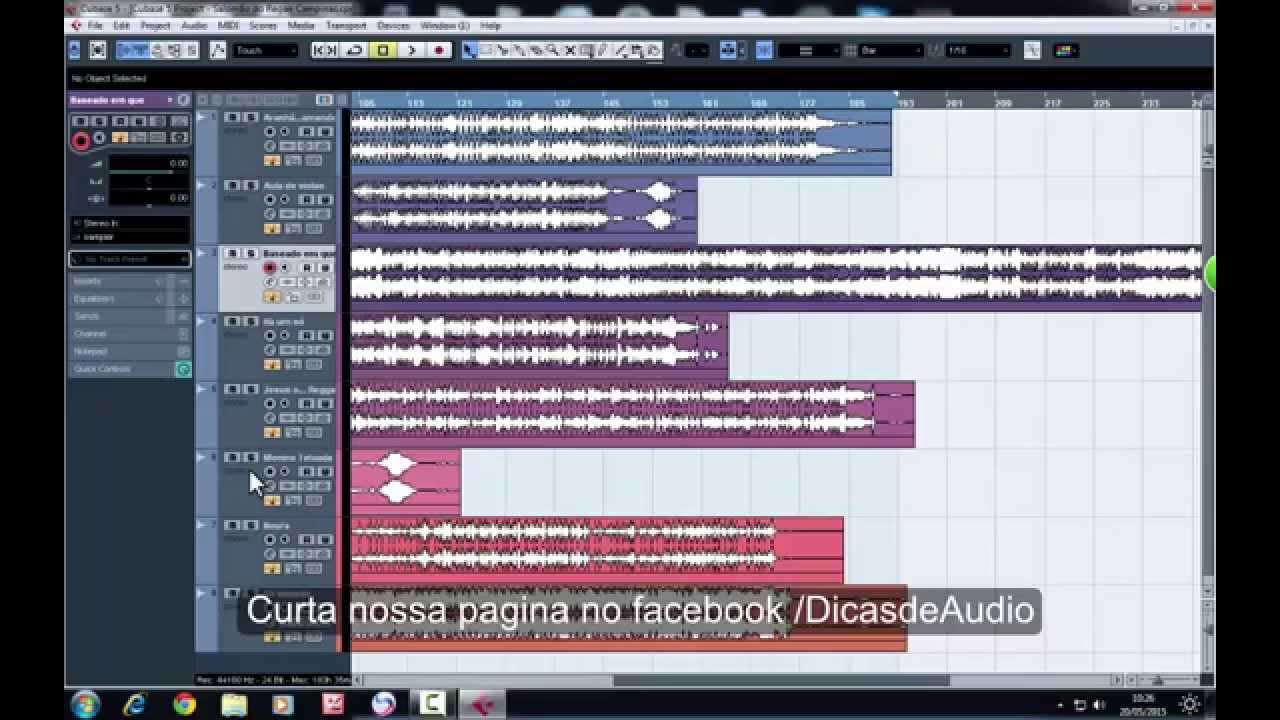Launch Internet Explorer from the taskbar
Screen dimensions: 1280x720
134,704
